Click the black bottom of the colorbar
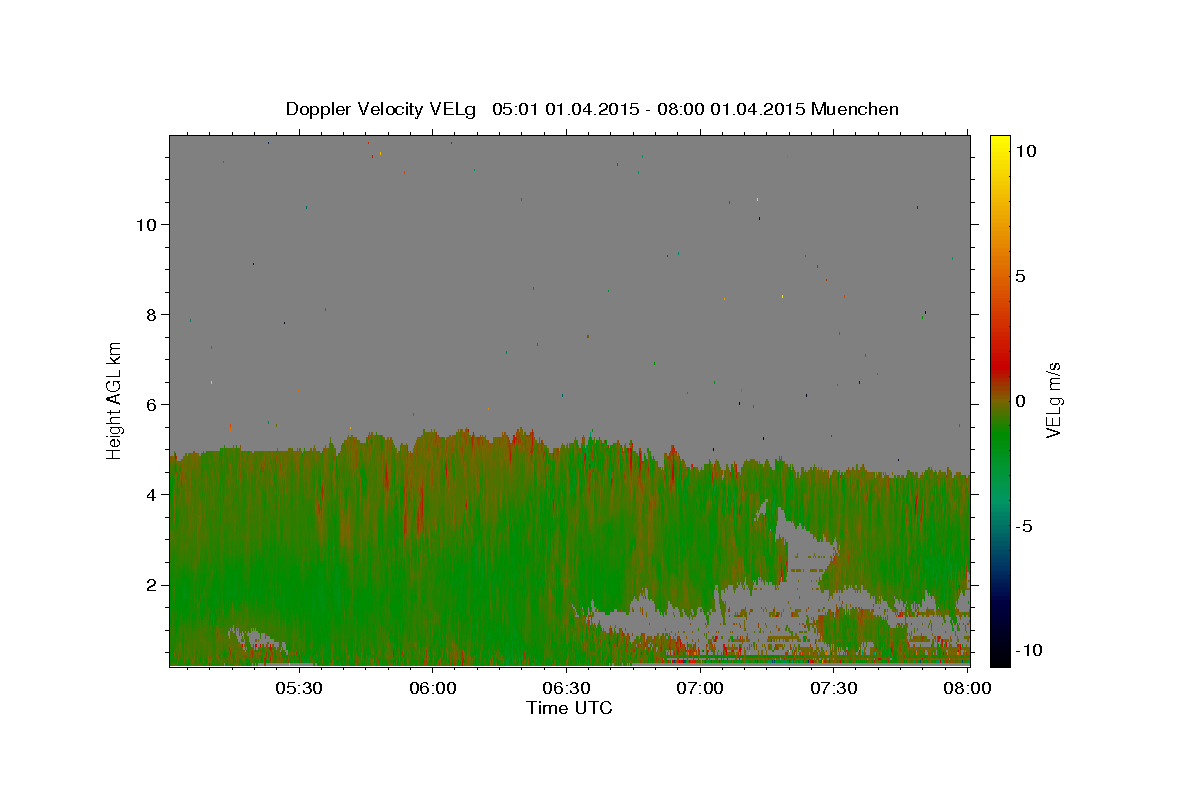The image size is (1200, 800). point(999,655)
